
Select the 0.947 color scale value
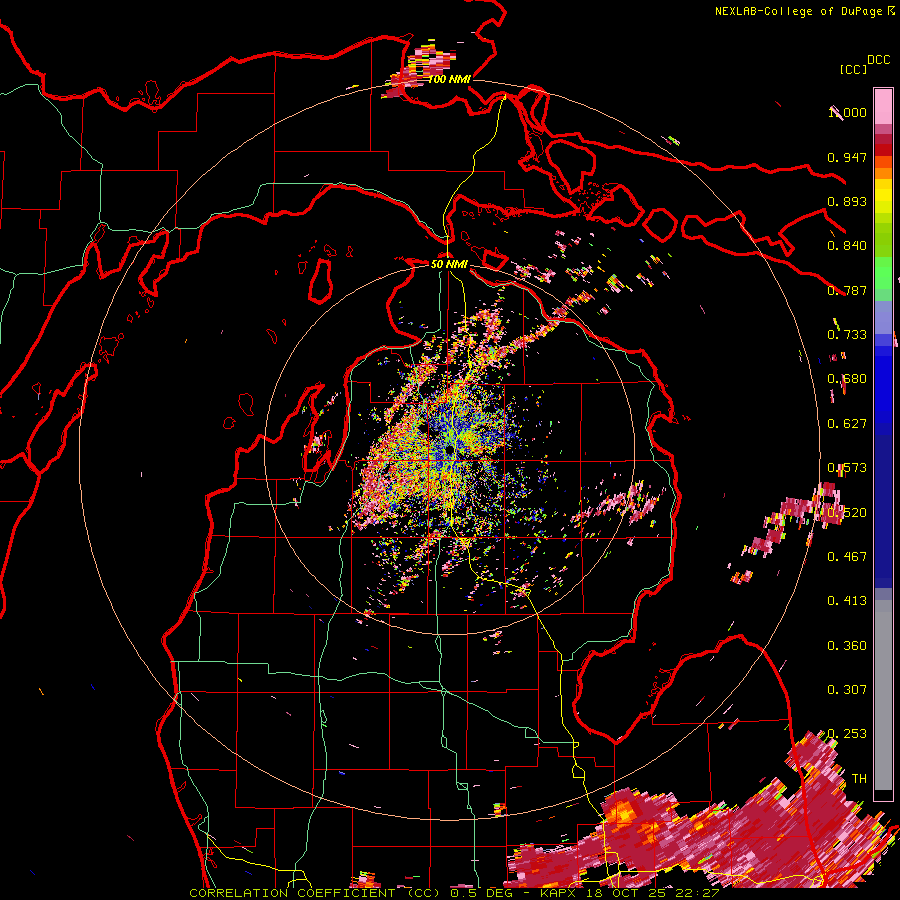847,157
